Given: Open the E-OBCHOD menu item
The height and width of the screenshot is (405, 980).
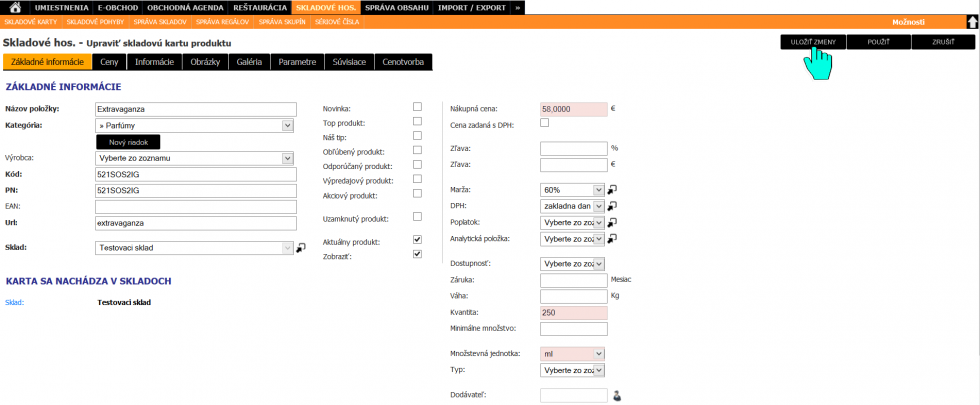Looking at the screenshot, I should click(117, 8).
